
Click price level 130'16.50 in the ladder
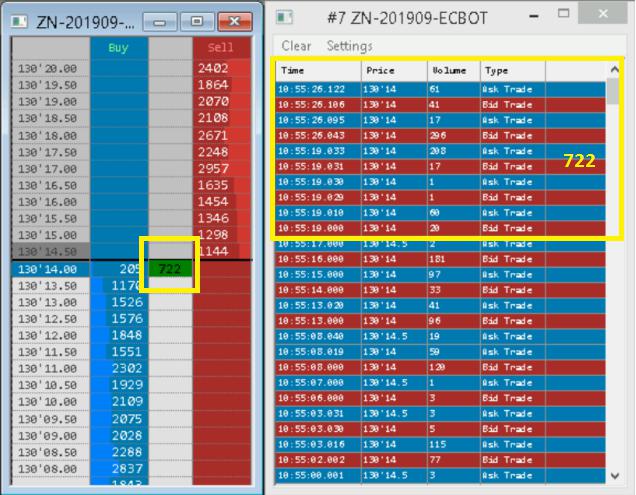point(50,185)
